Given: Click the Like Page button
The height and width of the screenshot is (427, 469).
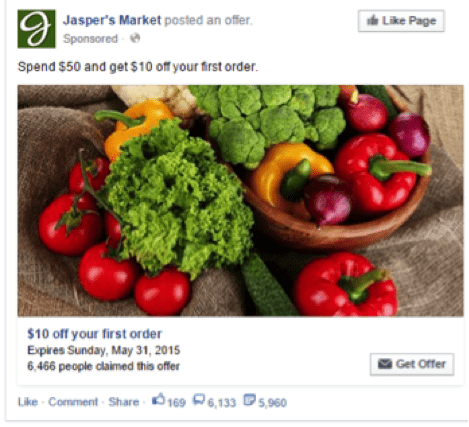Looking at the screenshot, I should 401,21.
